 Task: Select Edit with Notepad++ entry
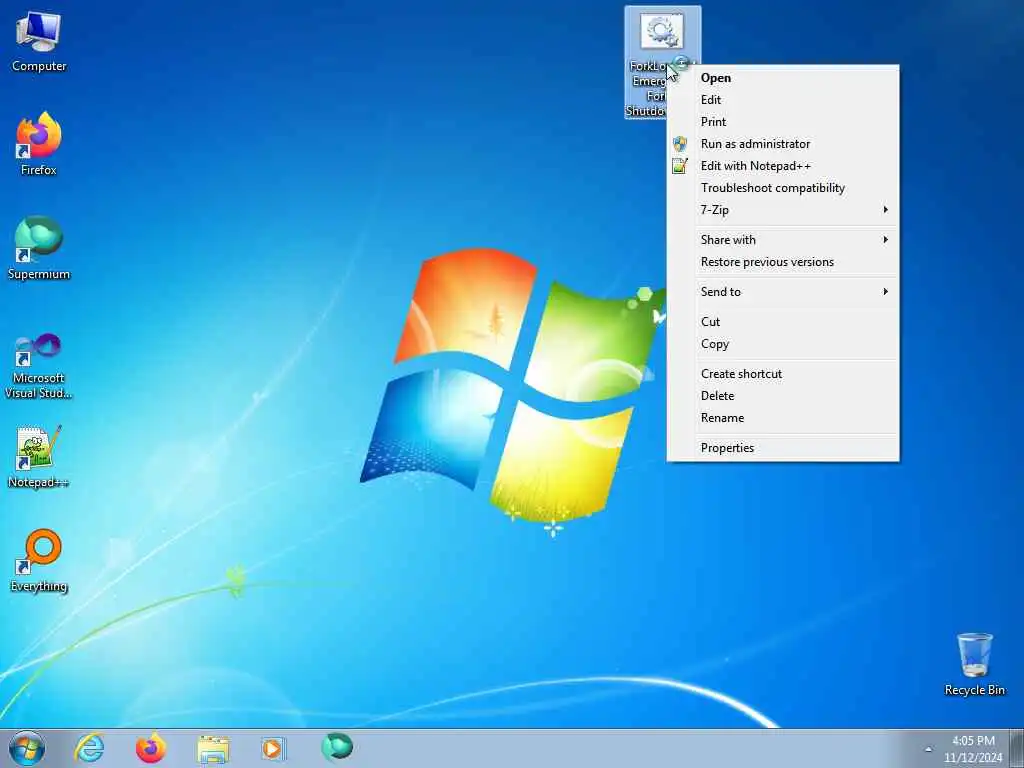coord(783,166)
